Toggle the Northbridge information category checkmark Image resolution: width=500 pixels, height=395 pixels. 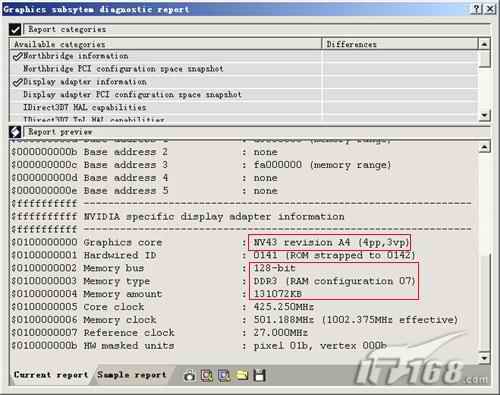[17, 56]
